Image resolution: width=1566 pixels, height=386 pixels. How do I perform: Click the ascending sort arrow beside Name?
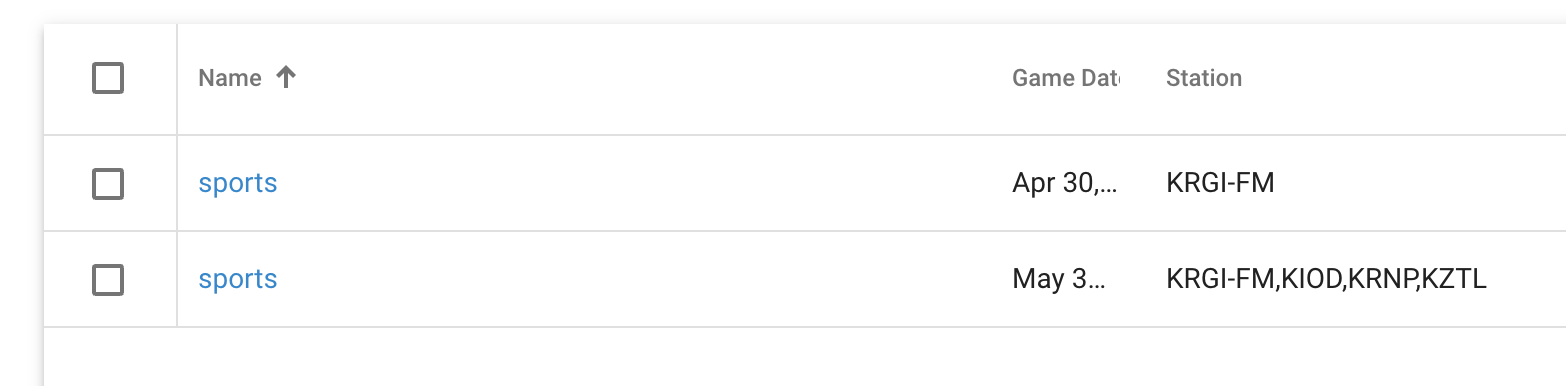tap(286, 78)
